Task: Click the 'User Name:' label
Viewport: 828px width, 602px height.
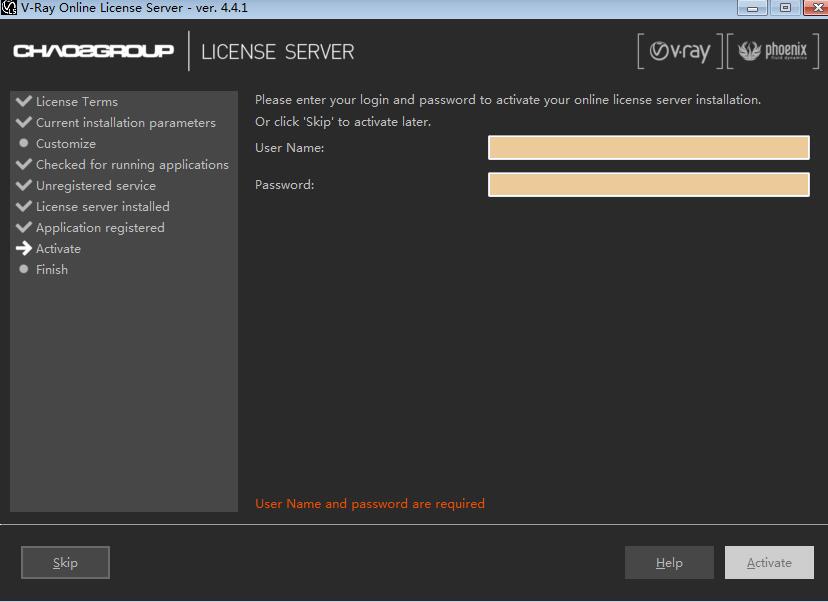Action: [x=289, y=148]
